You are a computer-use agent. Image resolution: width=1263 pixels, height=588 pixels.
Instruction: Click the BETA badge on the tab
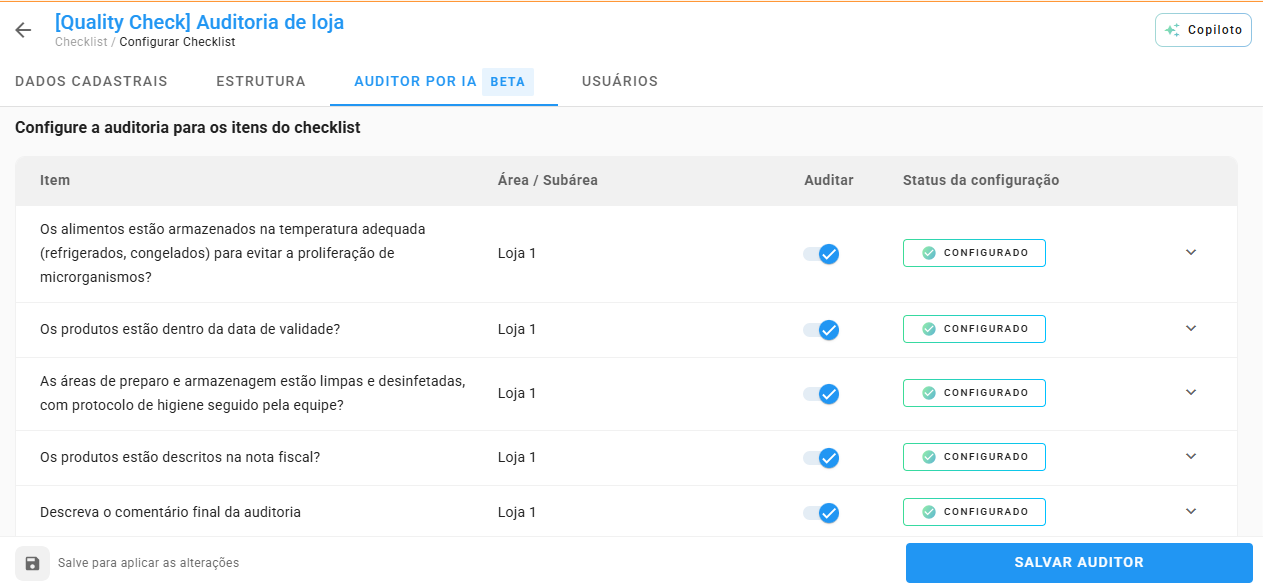click(x=508, y=82)
